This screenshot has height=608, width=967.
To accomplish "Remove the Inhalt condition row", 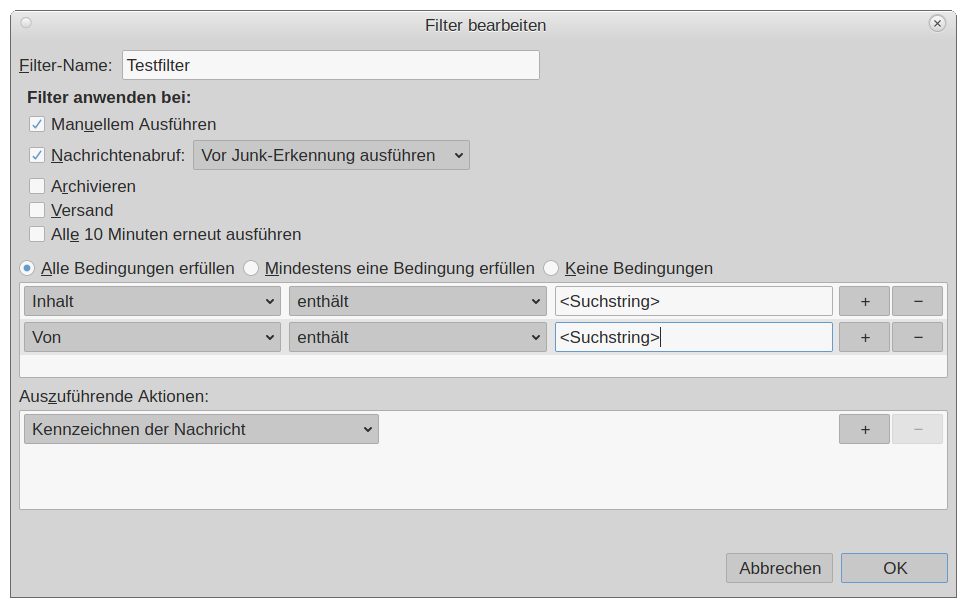I will 917,301.
